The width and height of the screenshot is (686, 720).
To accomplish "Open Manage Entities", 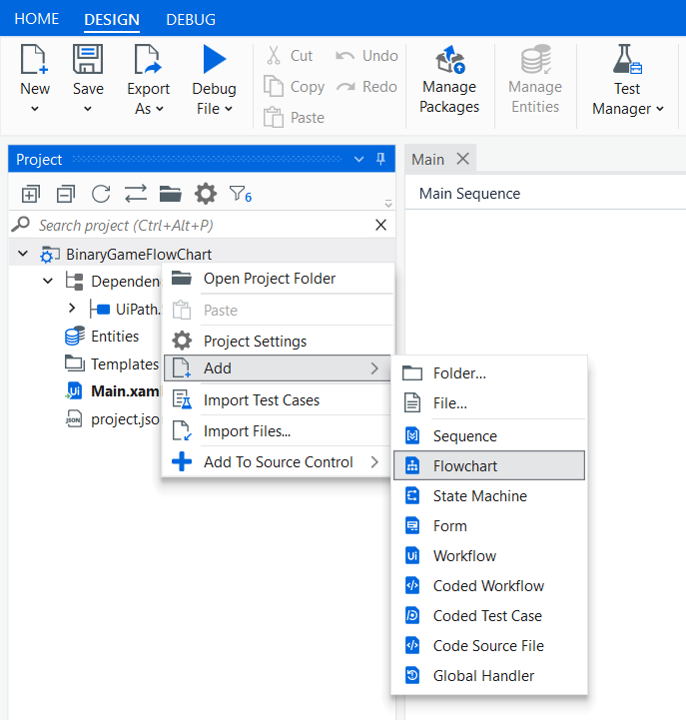I will [x=535, y=79].
